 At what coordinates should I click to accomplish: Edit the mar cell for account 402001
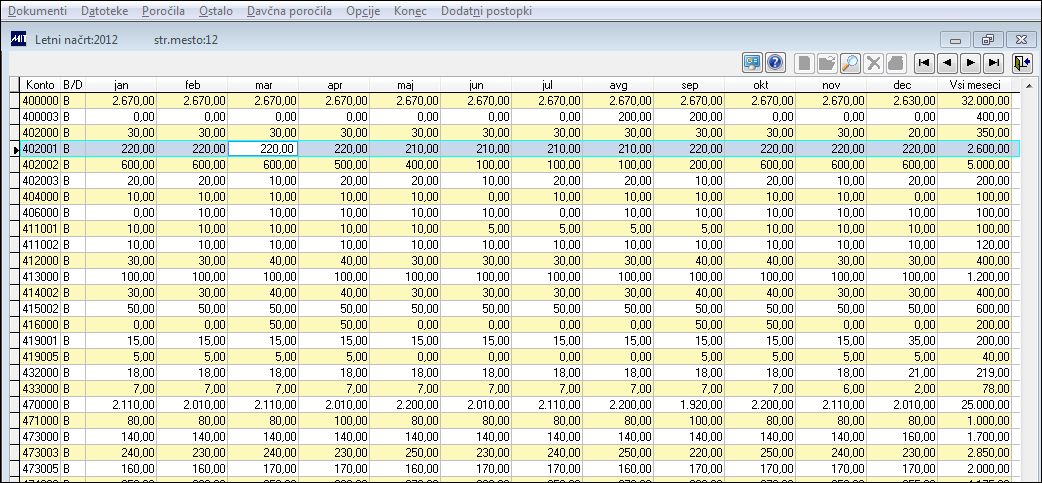point(263,149)
